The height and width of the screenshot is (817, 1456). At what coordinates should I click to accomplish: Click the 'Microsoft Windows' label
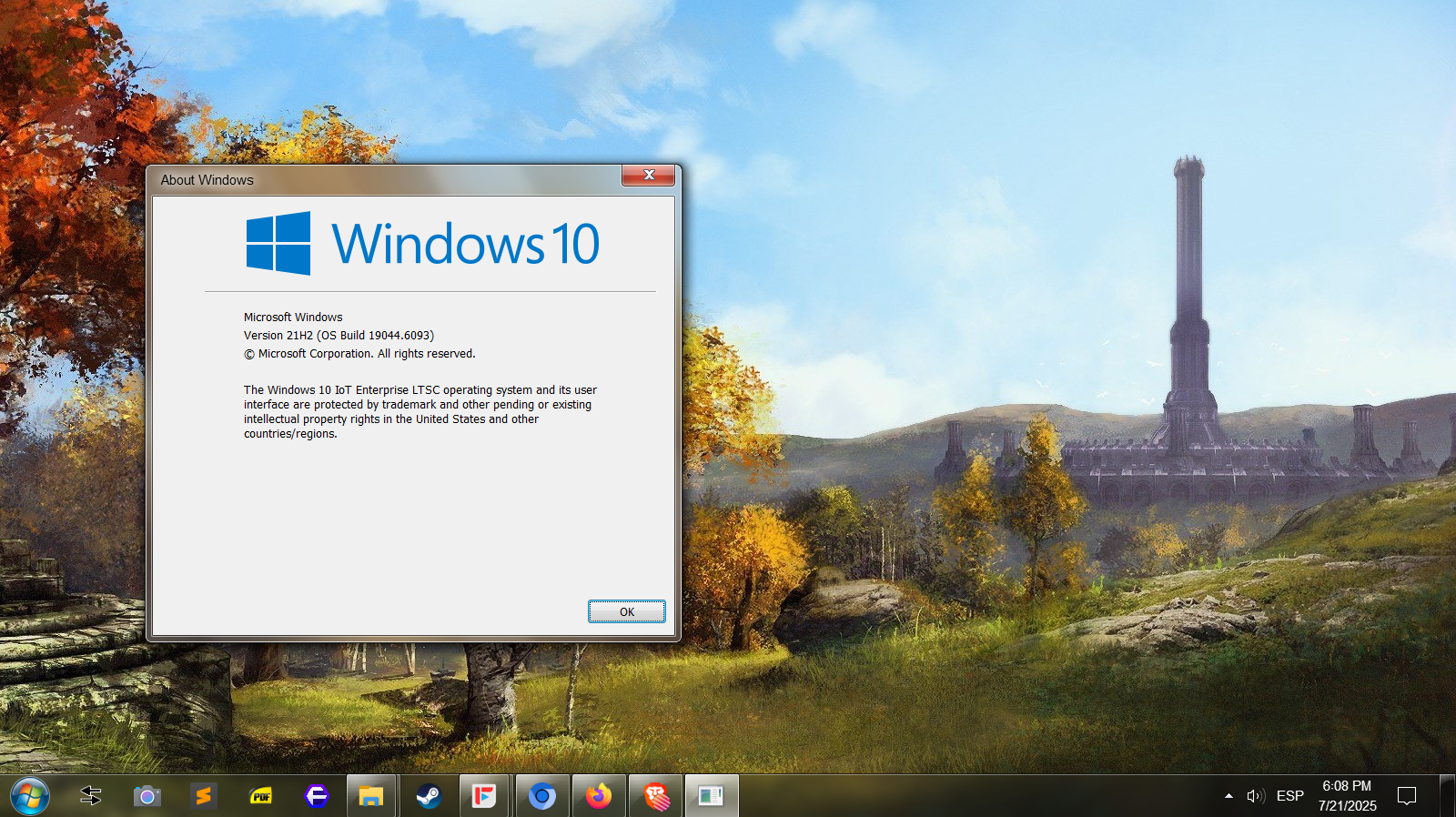[293, 317]
